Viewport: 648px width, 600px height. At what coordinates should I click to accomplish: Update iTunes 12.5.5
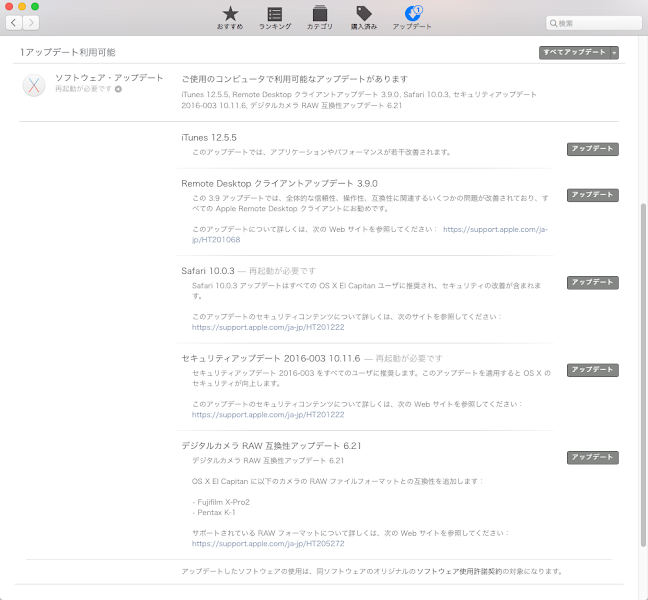tap(593, 149)
